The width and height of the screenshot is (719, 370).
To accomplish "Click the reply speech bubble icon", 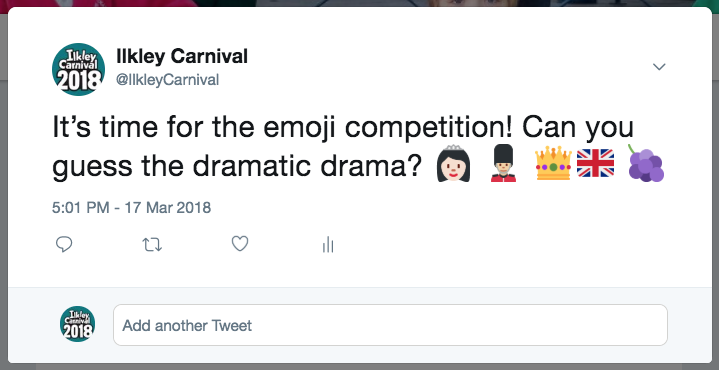I will 64,244.
